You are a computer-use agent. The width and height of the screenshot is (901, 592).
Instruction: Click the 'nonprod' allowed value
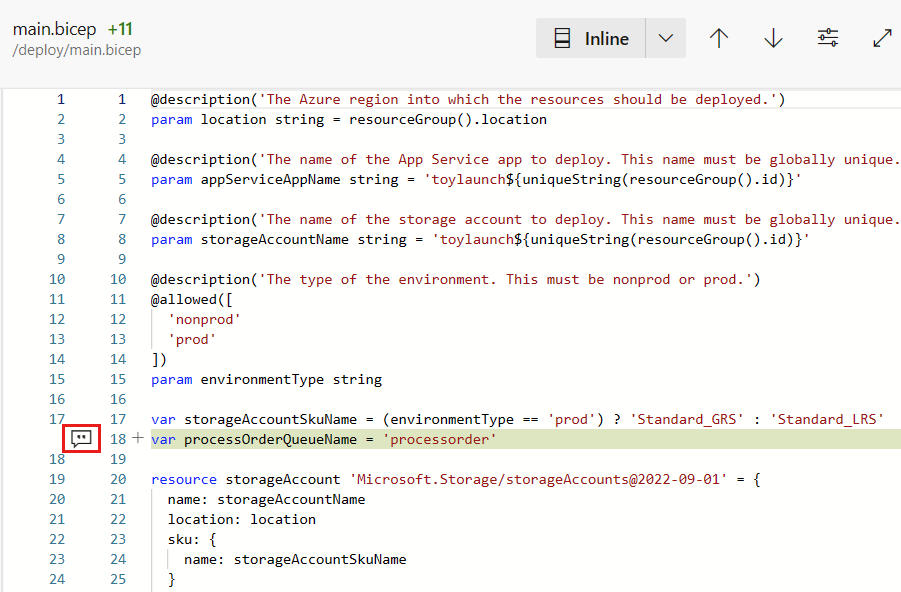pyautogui.click(x=204, y=320)
